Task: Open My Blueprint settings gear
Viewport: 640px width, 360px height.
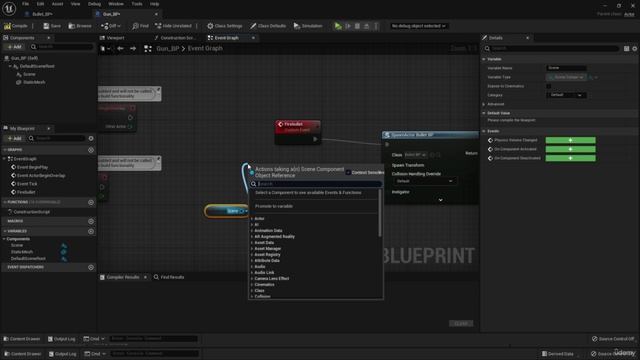Action: [x=91, y=138]
